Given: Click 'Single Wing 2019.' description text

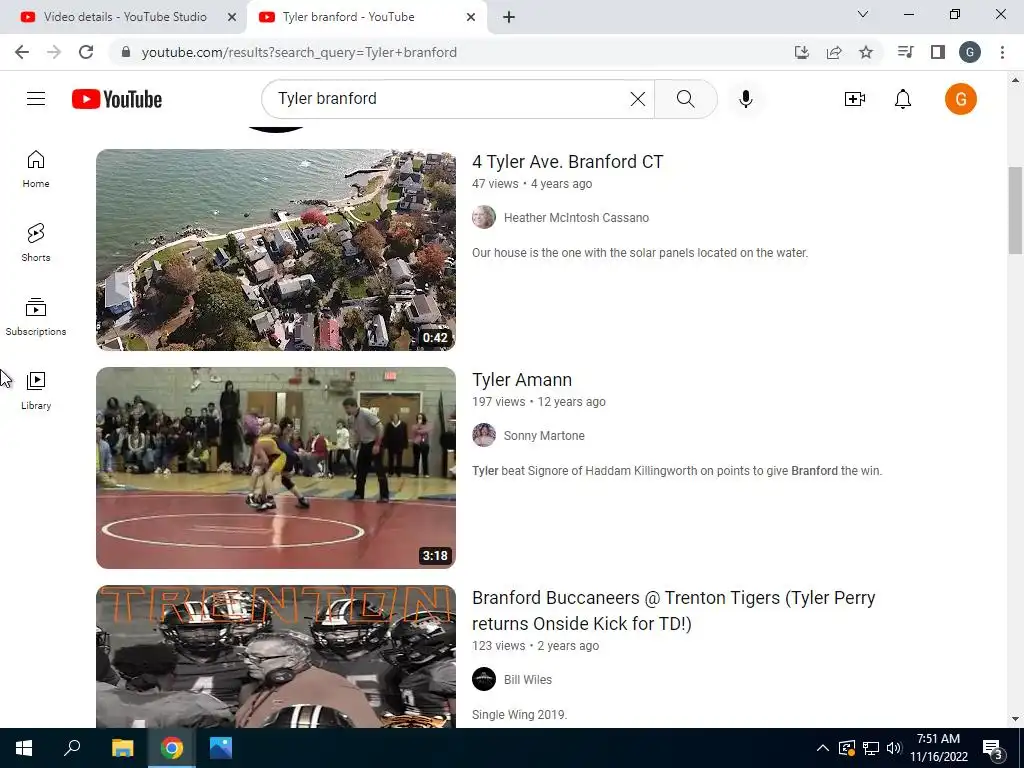Looking at the screenshot, I should tap(519, 714).
